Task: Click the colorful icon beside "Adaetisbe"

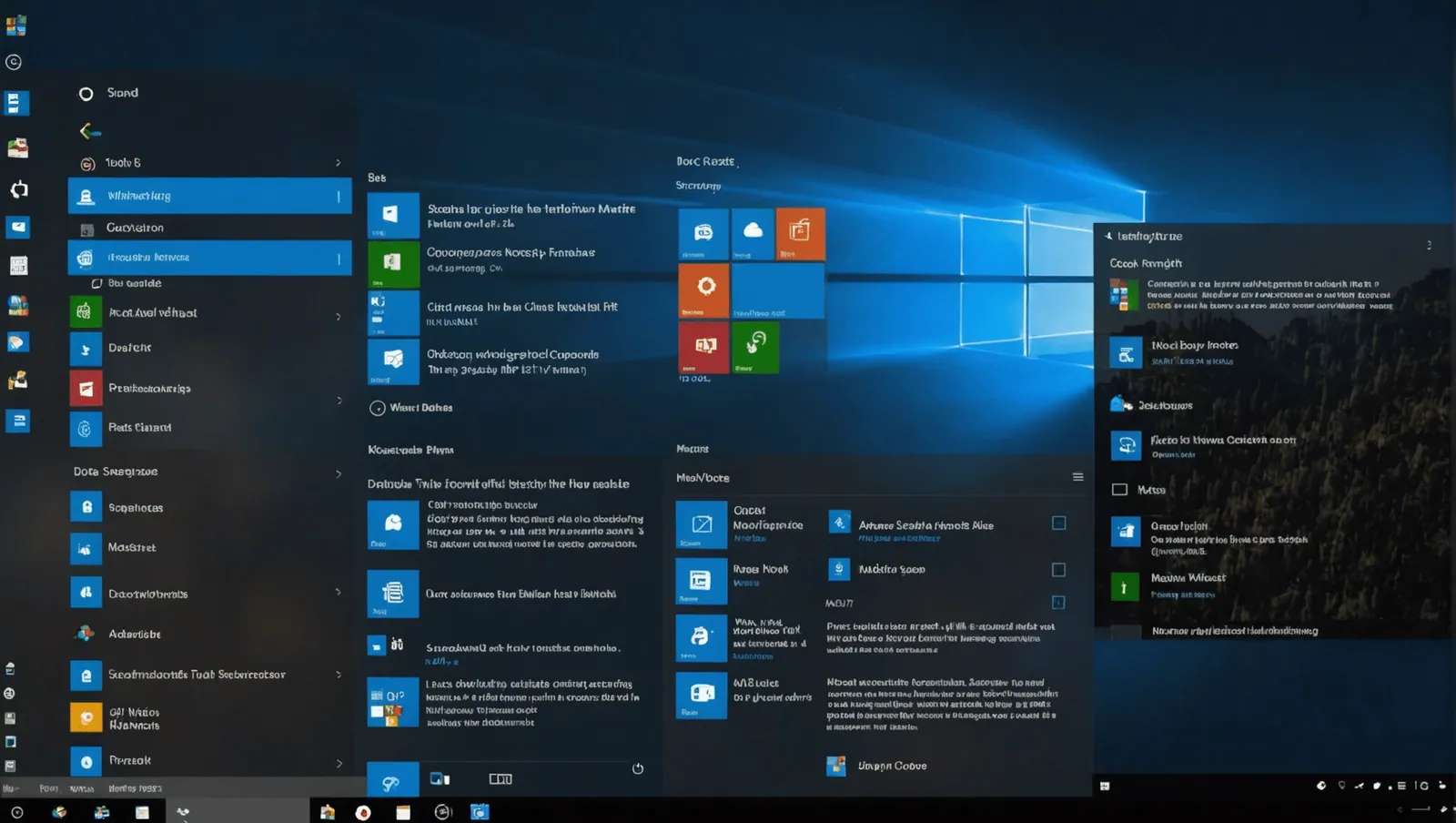Action: pyautogui.click(x=86, y=634)
